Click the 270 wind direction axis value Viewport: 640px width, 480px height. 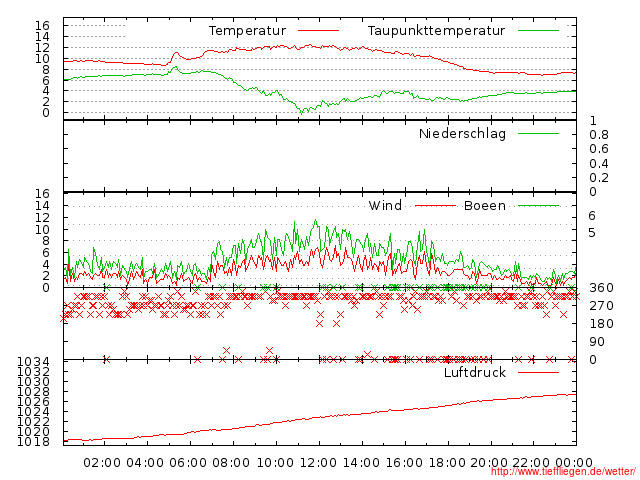point(601,306)
